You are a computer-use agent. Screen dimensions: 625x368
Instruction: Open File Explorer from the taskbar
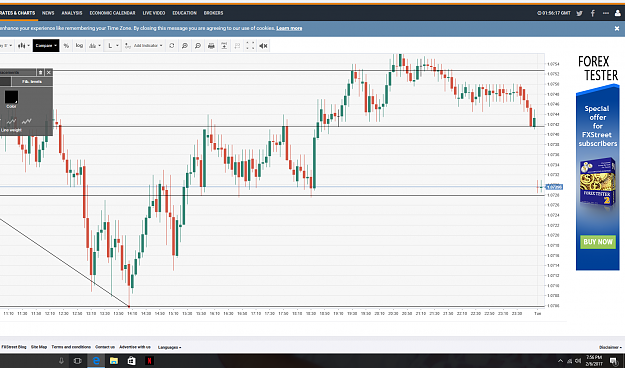click(x=114, y=361)
